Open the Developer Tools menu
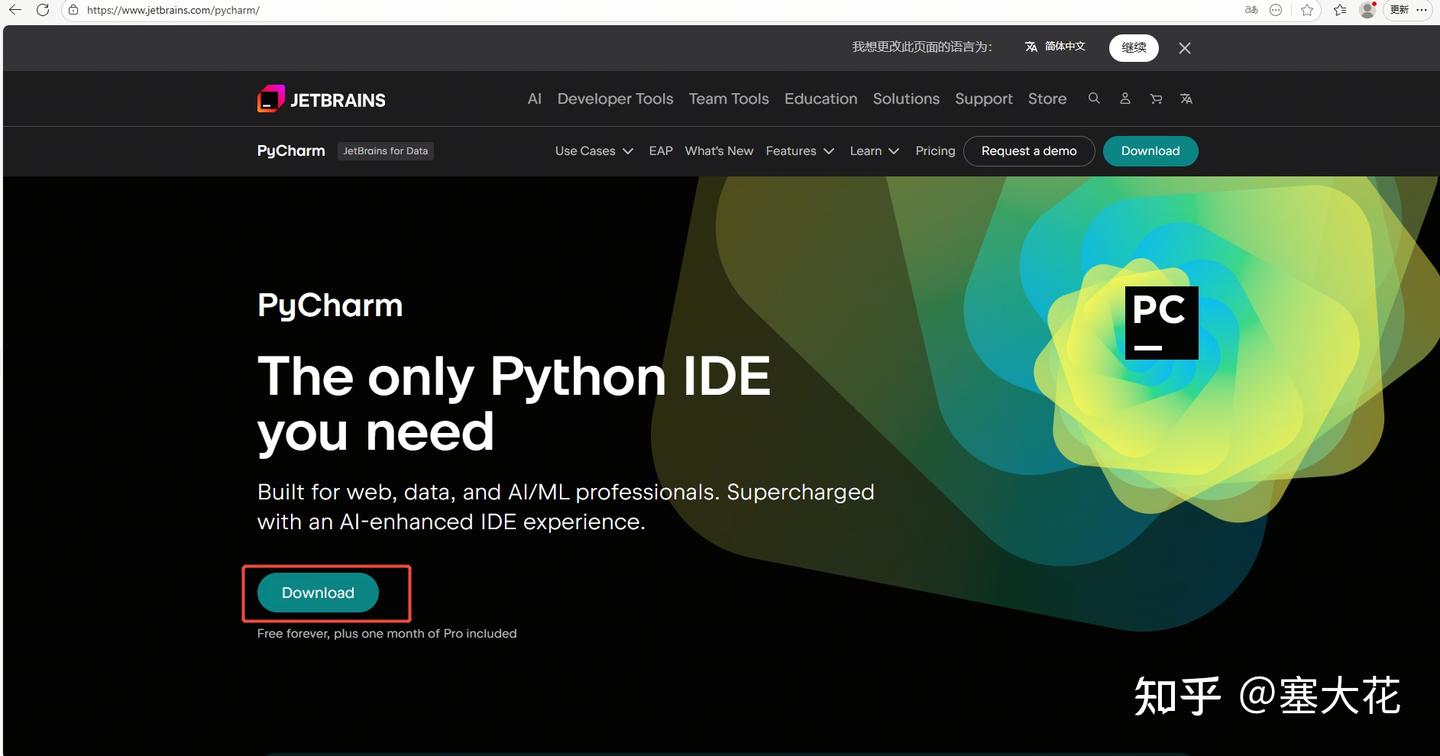This screenshot has width=1440, height=756. pos(615,99)
